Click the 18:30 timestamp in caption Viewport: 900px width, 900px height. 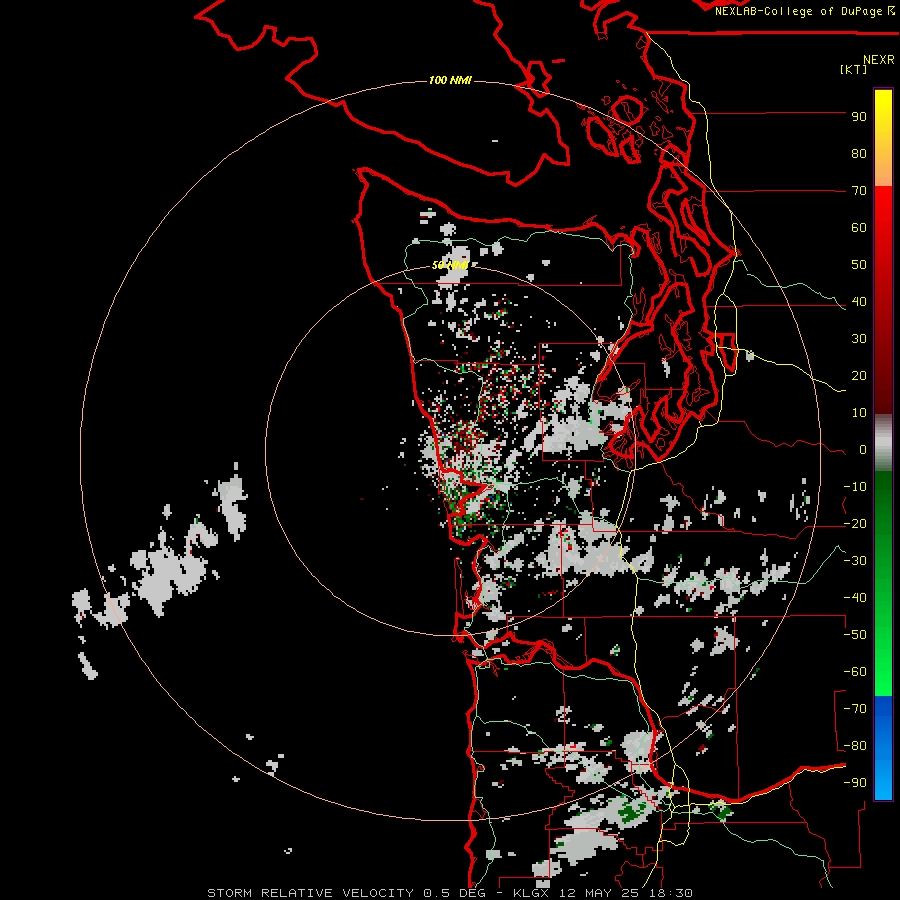(672, 893)
